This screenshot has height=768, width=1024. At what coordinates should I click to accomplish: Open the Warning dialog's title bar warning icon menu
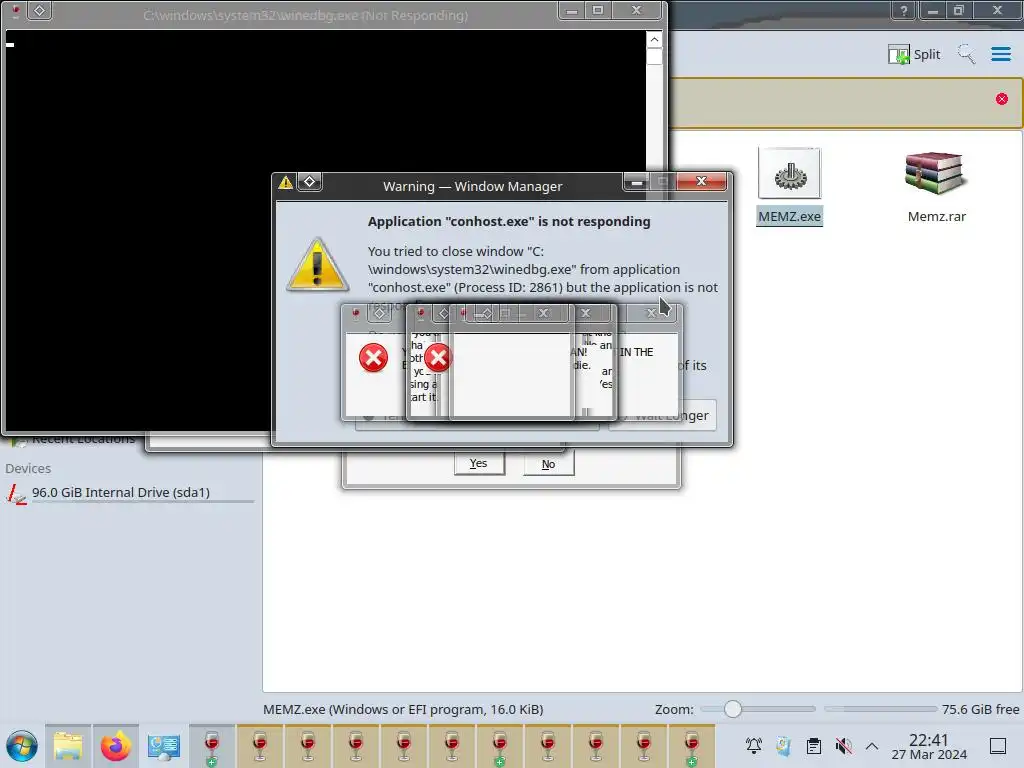[x=285, y=182]
